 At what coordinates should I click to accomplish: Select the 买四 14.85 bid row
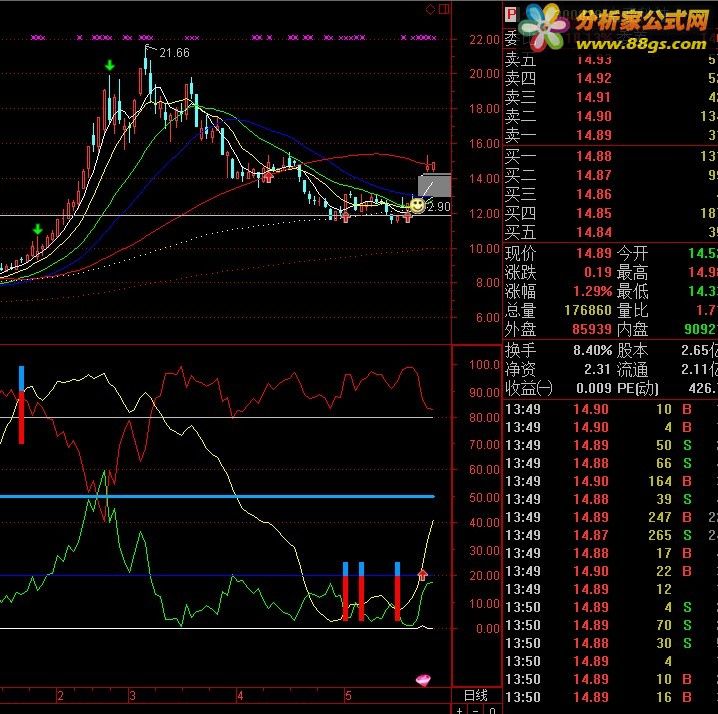(x=611, y=213)
